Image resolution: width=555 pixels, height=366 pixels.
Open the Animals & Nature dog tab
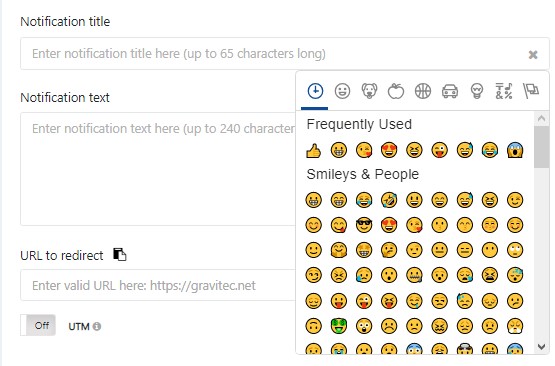point(369,91)
